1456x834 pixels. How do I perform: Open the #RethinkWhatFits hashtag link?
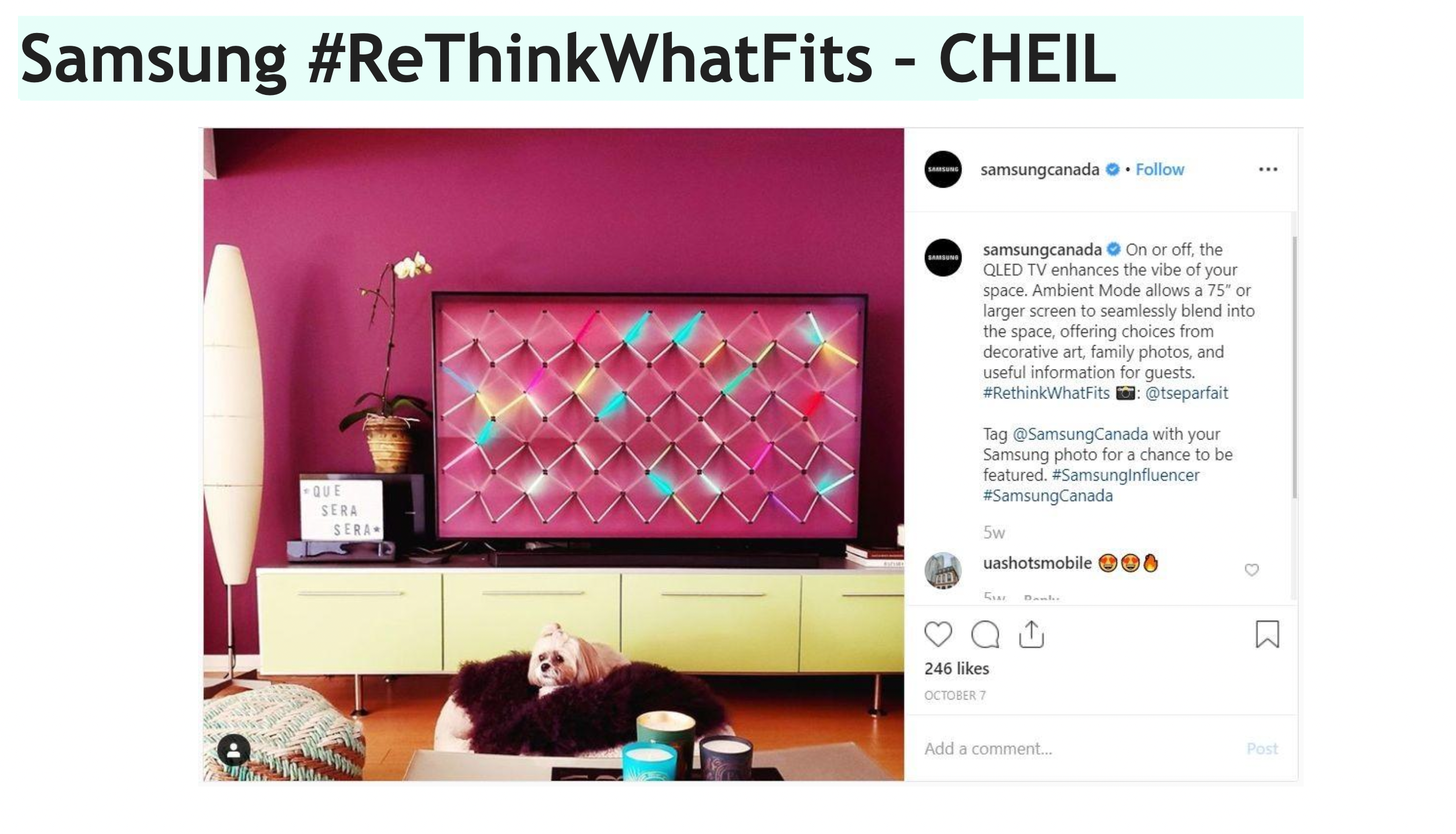click(x=1046, y=393)
